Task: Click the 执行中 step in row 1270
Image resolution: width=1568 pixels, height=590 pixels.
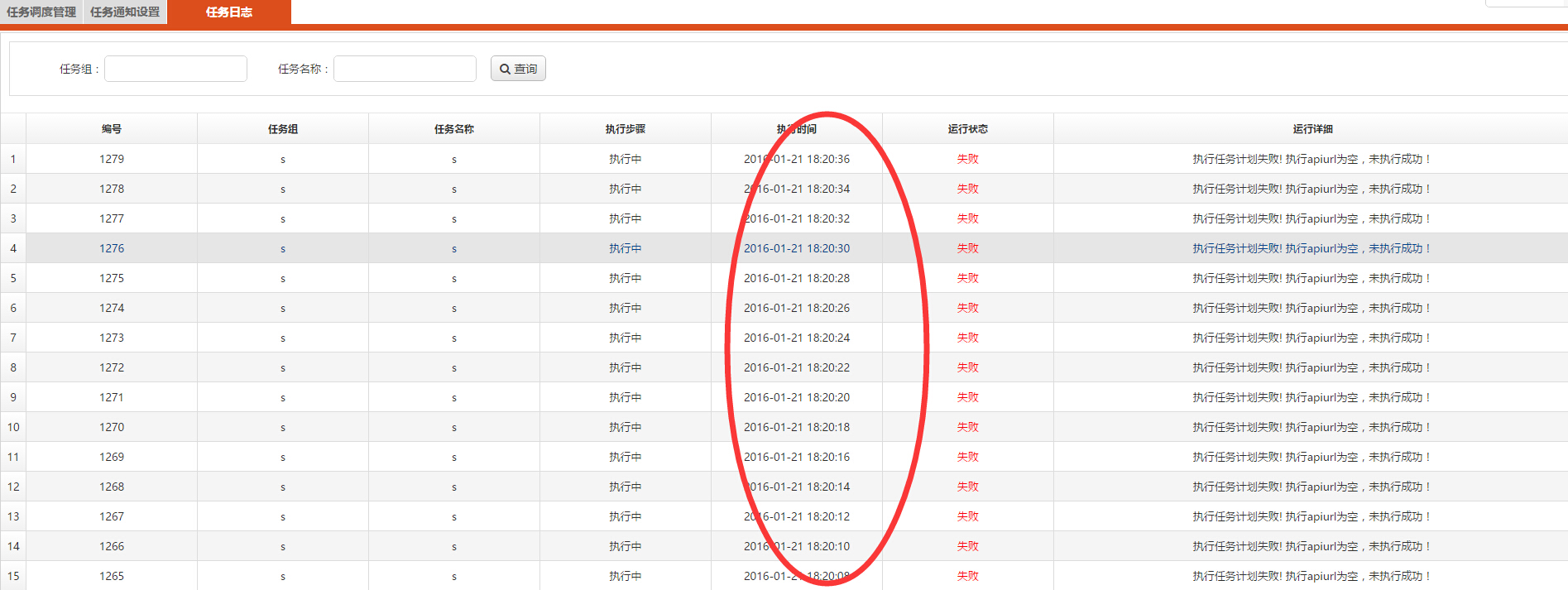Action: coord(626,427)
